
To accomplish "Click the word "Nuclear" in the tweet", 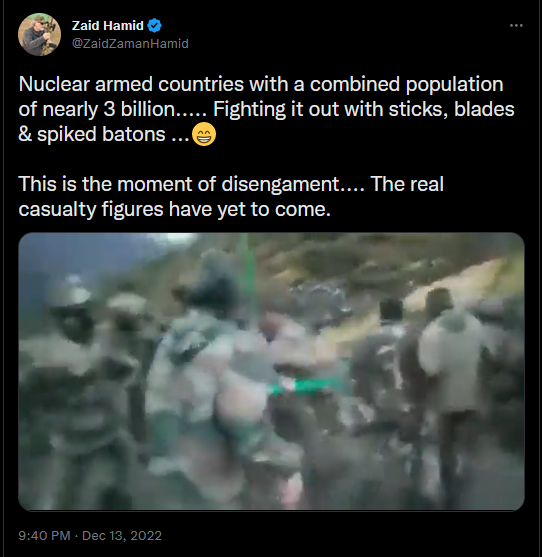I will (x=54, y=85).
